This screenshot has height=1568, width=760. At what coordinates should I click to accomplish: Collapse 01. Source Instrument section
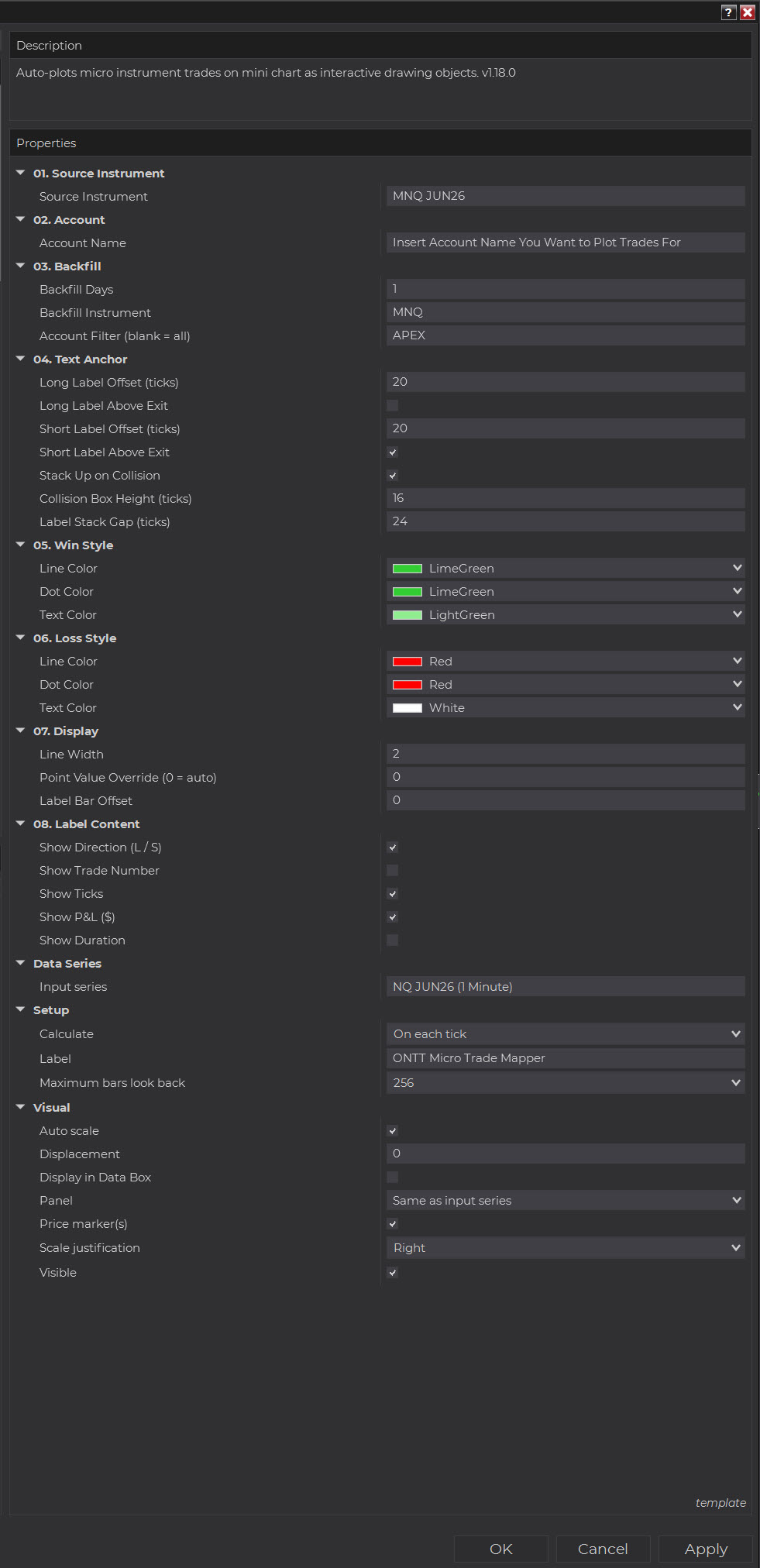[21, 173]
